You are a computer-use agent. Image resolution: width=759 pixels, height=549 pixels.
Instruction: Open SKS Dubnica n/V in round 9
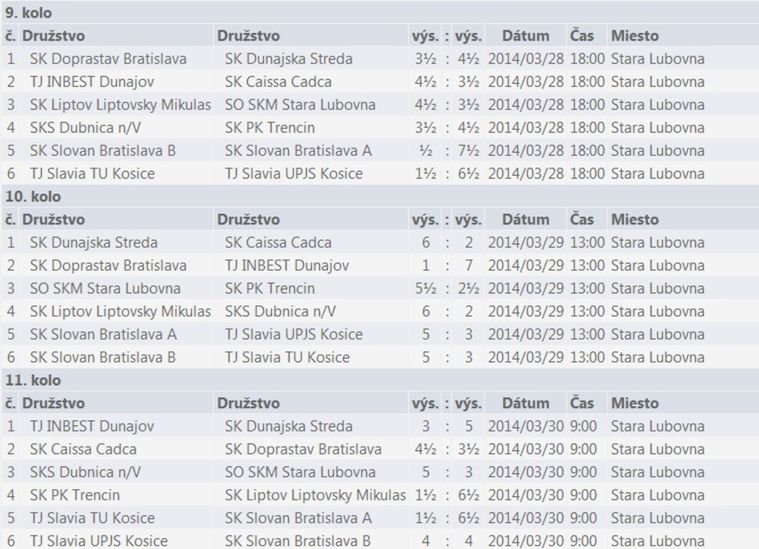(85, 128)
